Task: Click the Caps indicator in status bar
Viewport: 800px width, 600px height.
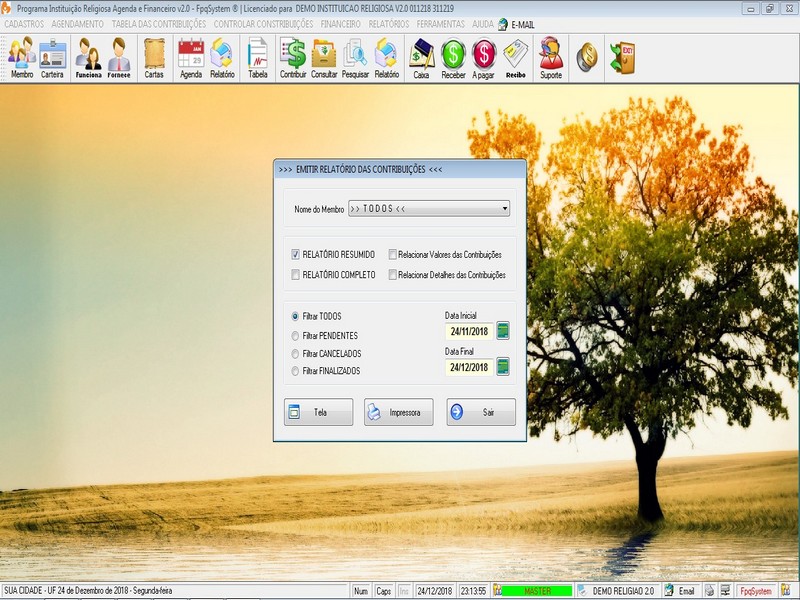Action: (x=384, y=591)
